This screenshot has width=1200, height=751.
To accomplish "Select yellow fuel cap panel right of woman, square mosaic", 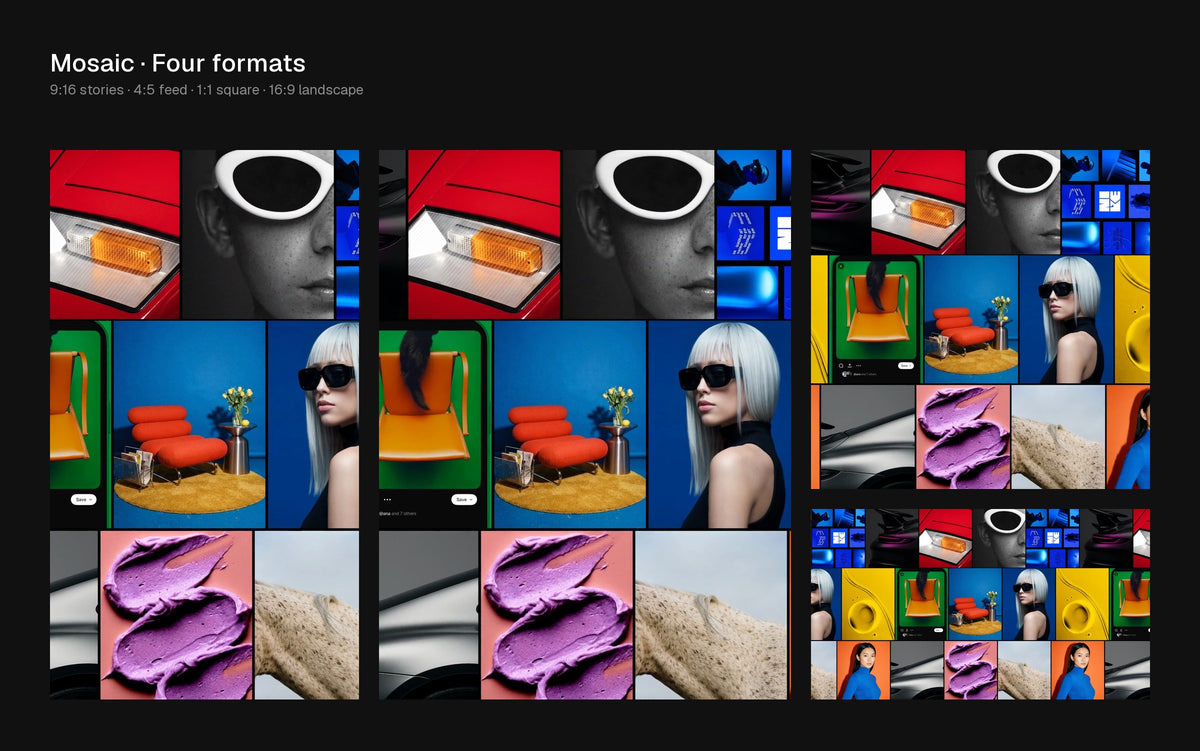I will click(x=1132, y=319).
